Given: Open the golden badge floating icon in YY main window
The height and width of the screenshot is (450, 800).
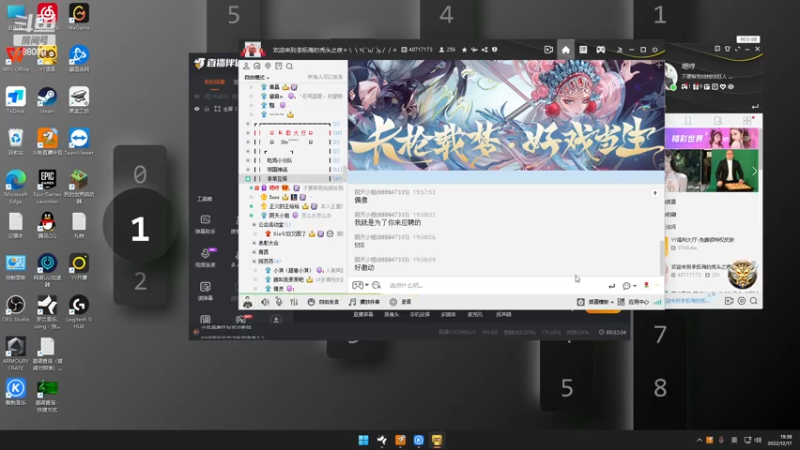Looking at the screenshot, I should [x=742, y=273].
